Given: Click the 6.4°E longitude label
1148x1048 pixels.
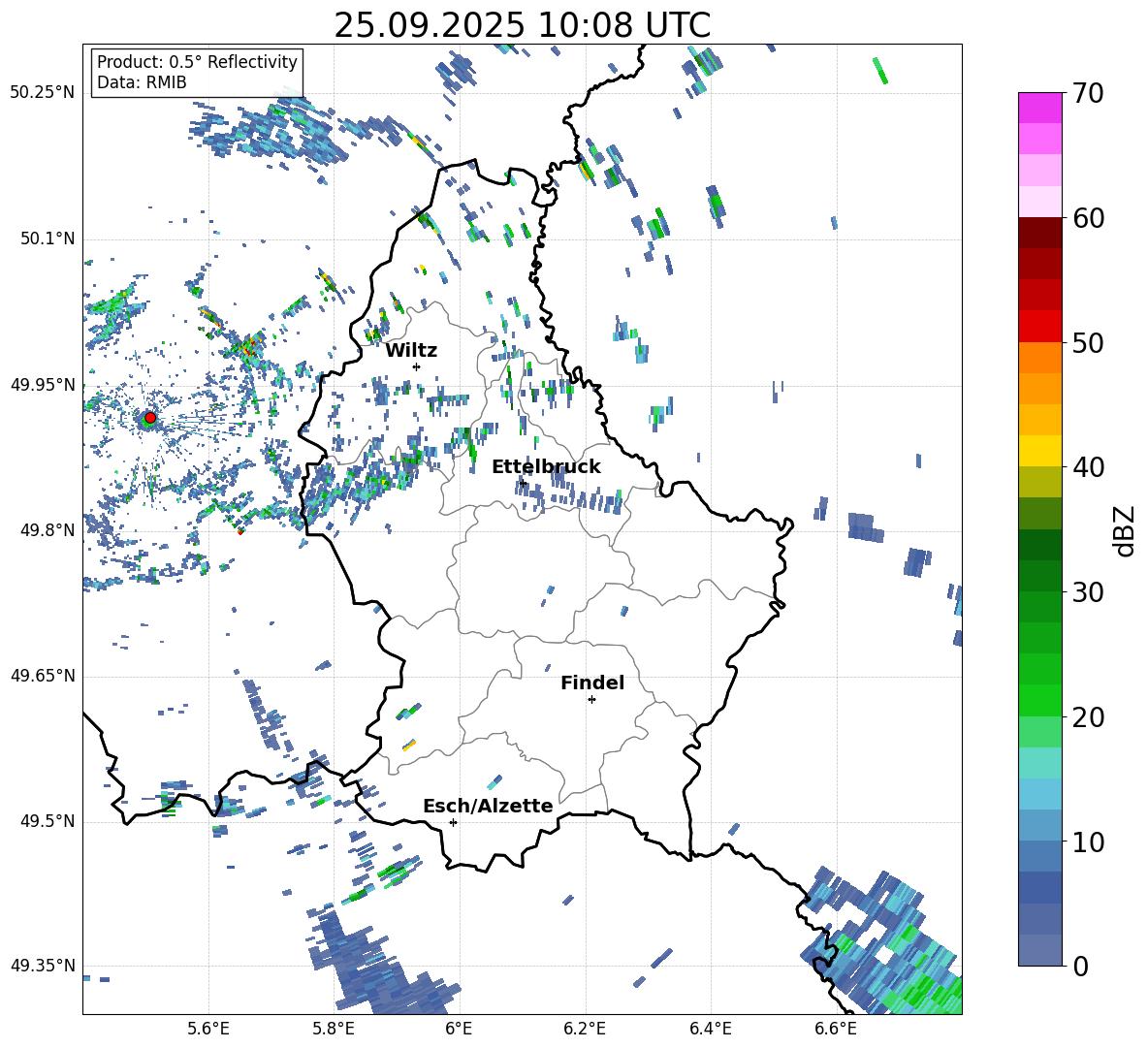Looking at the screenshot, I should [x=710, y=1030].
